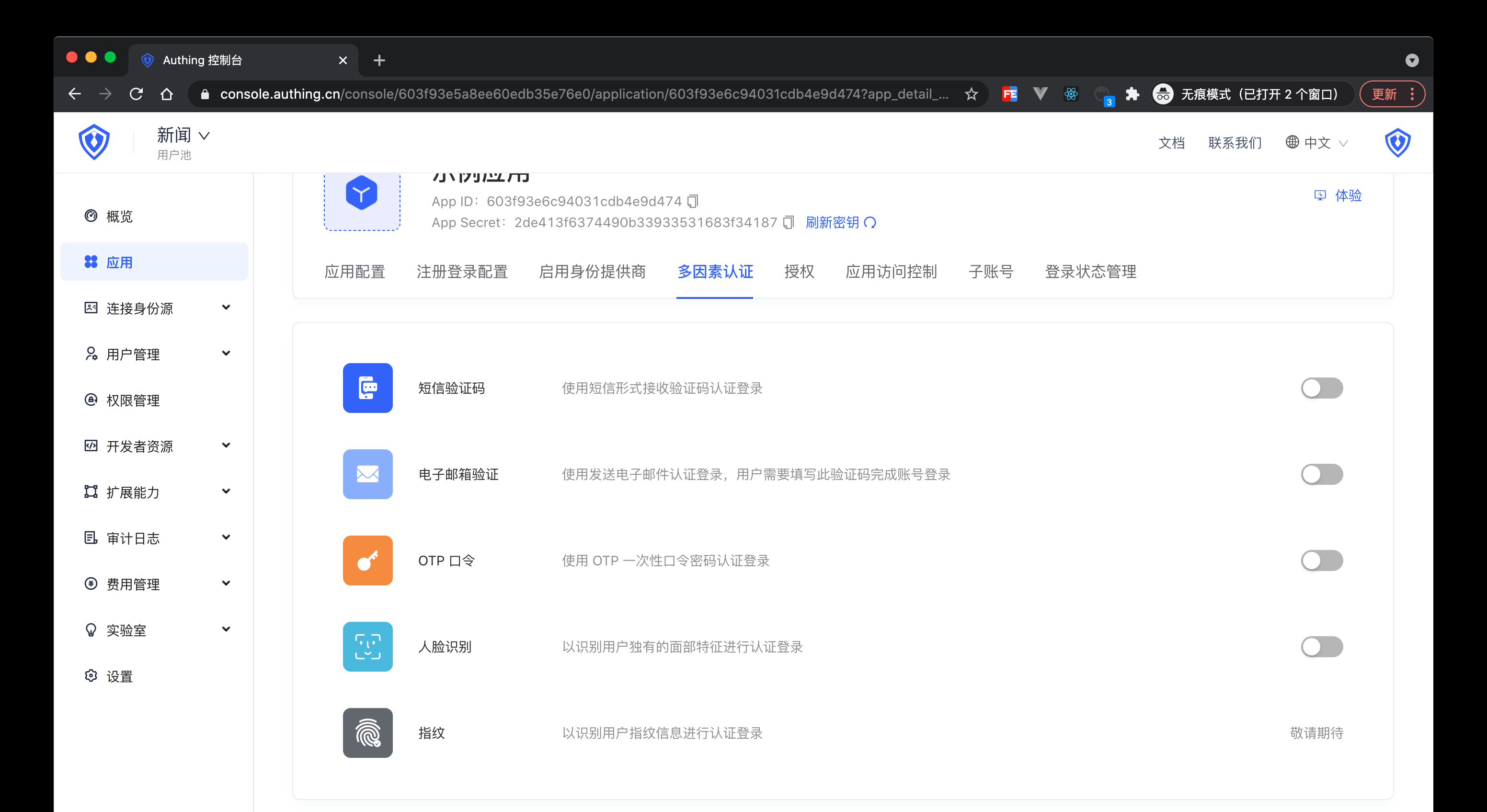Click the user avatar shield at top right
Viewport: 1487px width, 812px height.
(1397, 143)
